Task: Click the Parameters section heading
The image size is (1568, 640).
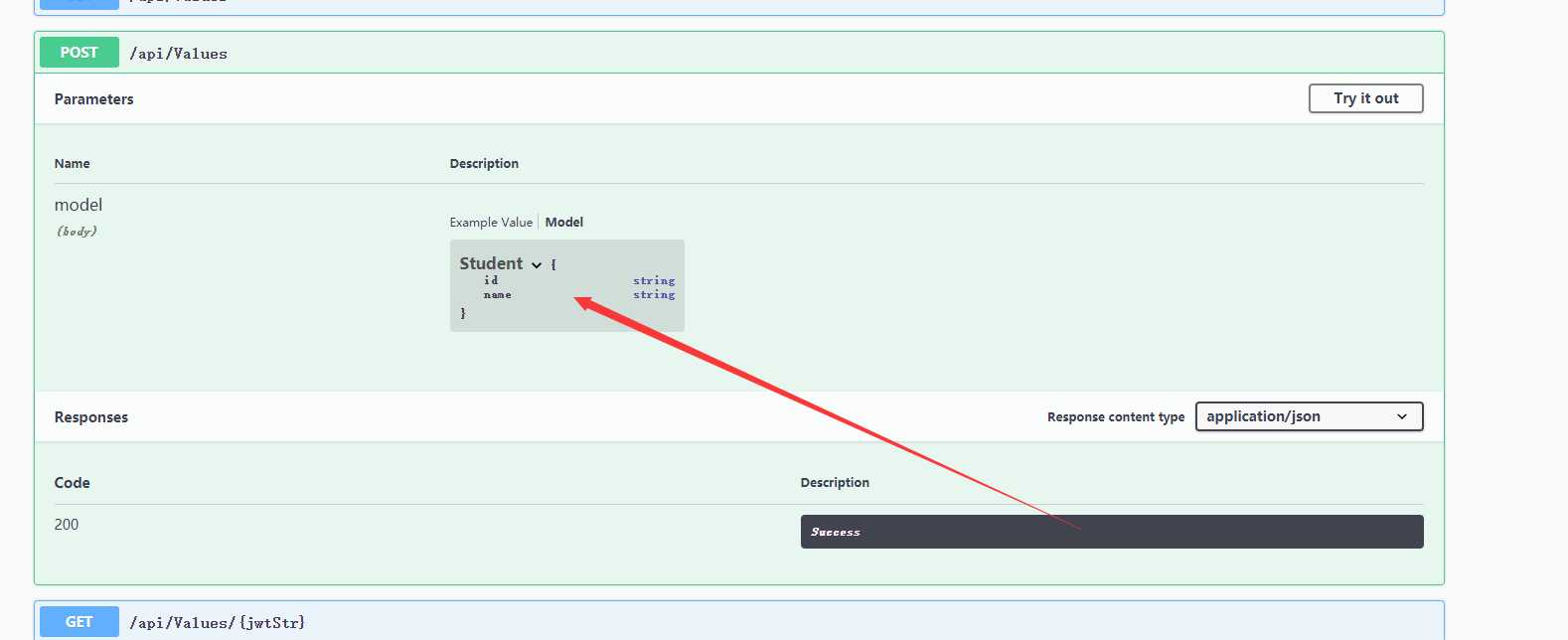Action: pyautogui.click(x=93, y=99)
